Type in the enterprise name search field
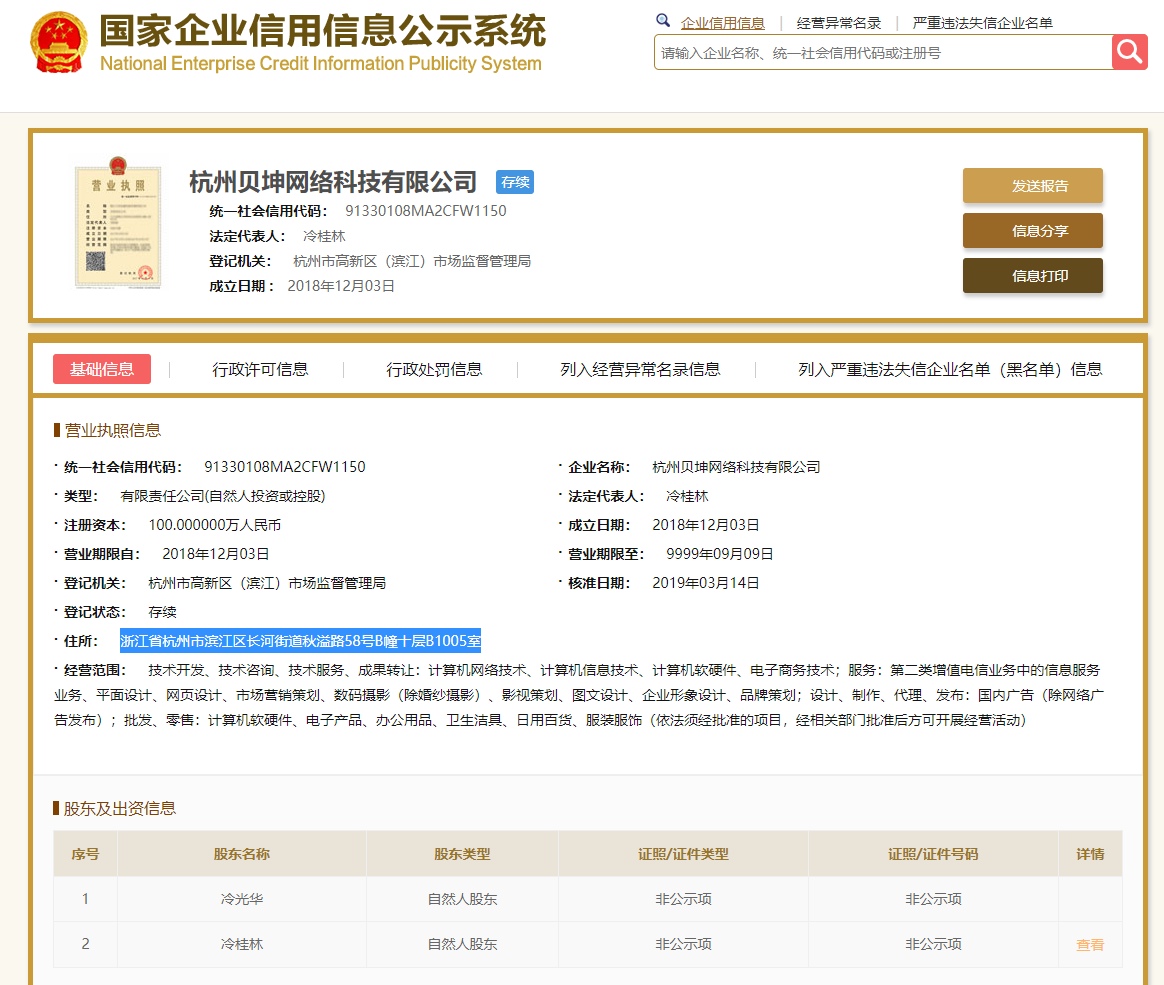 pos(882,53)
